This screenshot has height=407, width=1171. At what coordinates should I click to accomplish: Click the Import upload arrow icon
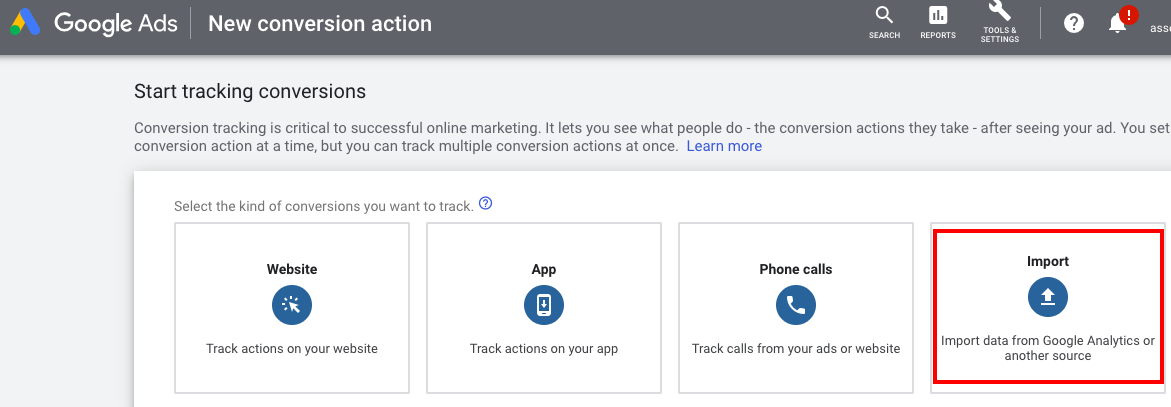tap(1048, 296)
